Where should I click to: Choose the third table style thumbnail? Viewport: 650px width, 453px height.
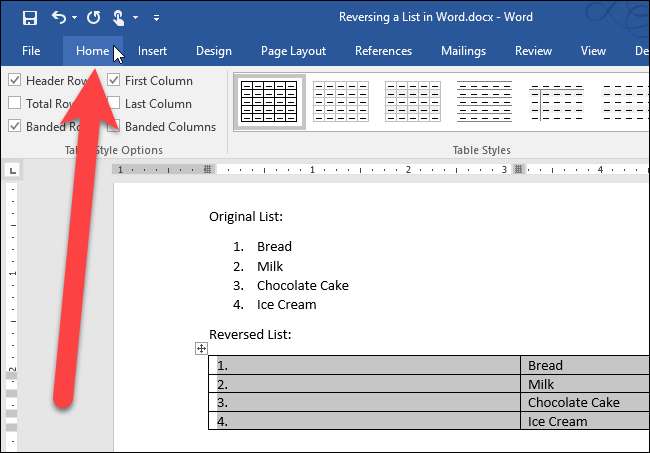click(x=412, y=101)
